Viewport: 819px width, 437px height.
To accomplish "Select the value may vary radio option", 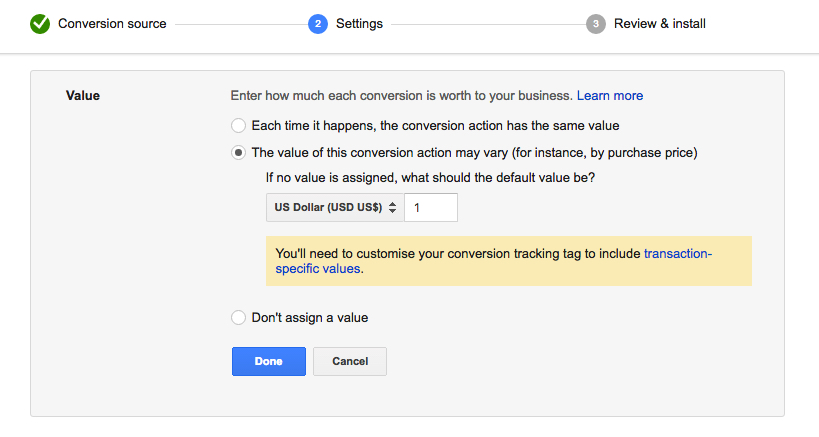I will pyautogui.click(x=238, y=152).
